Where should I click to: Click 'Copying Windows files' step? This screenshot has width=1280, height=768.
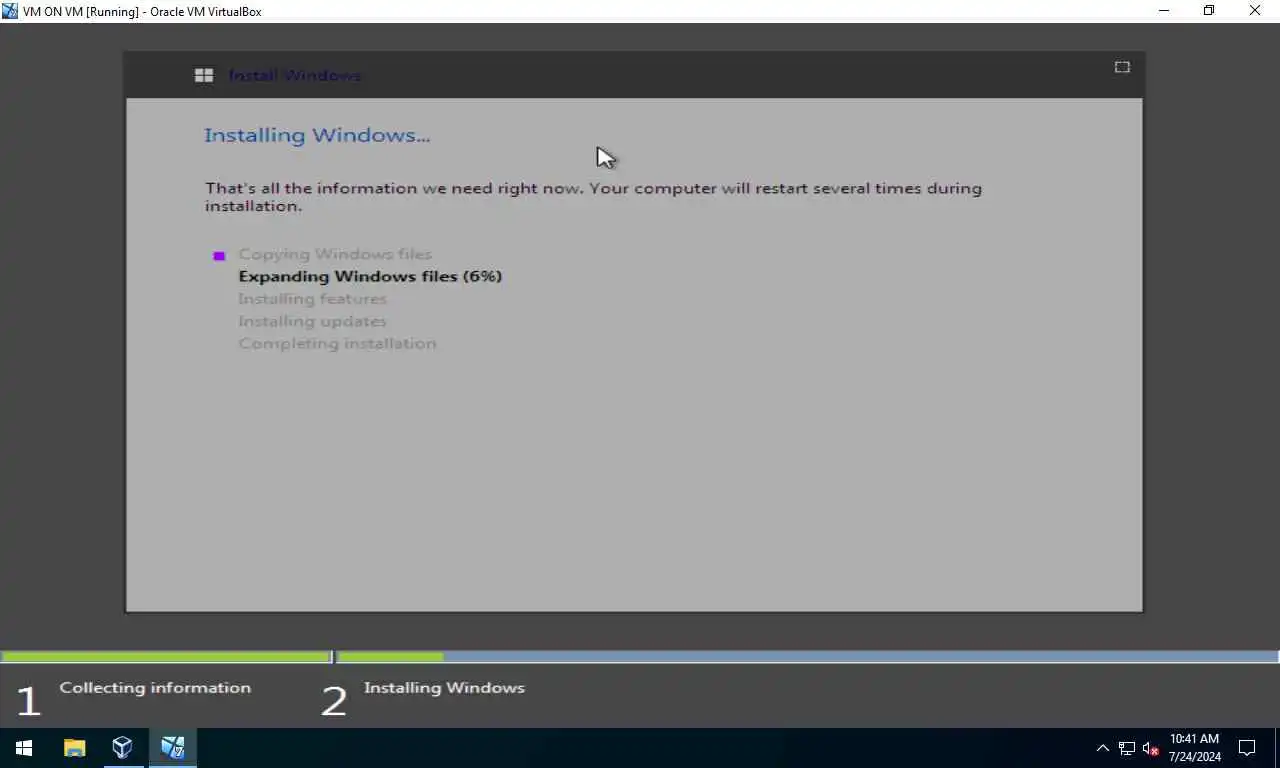335,254
